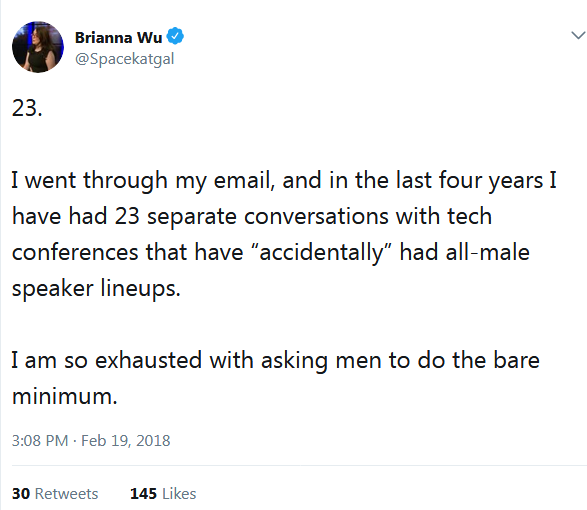View the 145 Likes list

click(163, 494)
